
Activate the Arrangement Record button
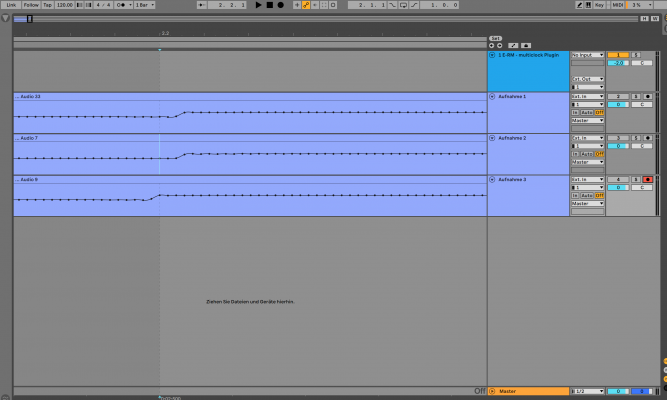pyautogui.click(x=280, y=5)
